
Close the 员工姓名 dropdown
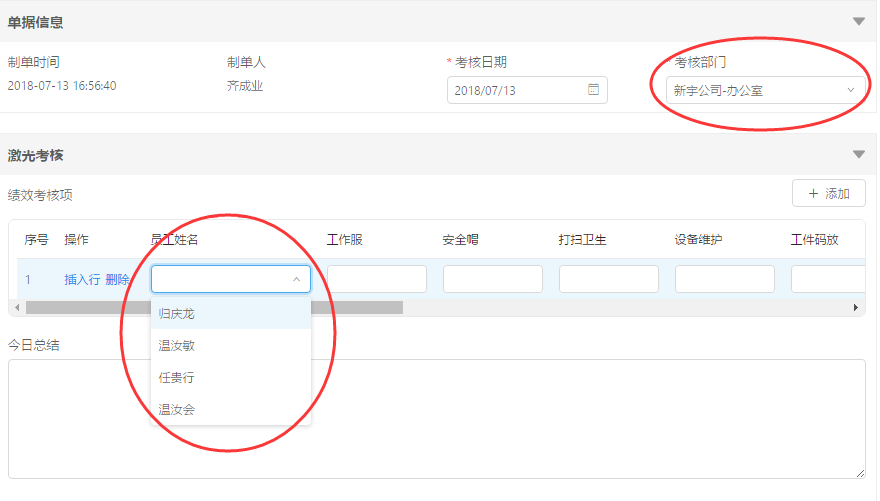click(296, 279)
